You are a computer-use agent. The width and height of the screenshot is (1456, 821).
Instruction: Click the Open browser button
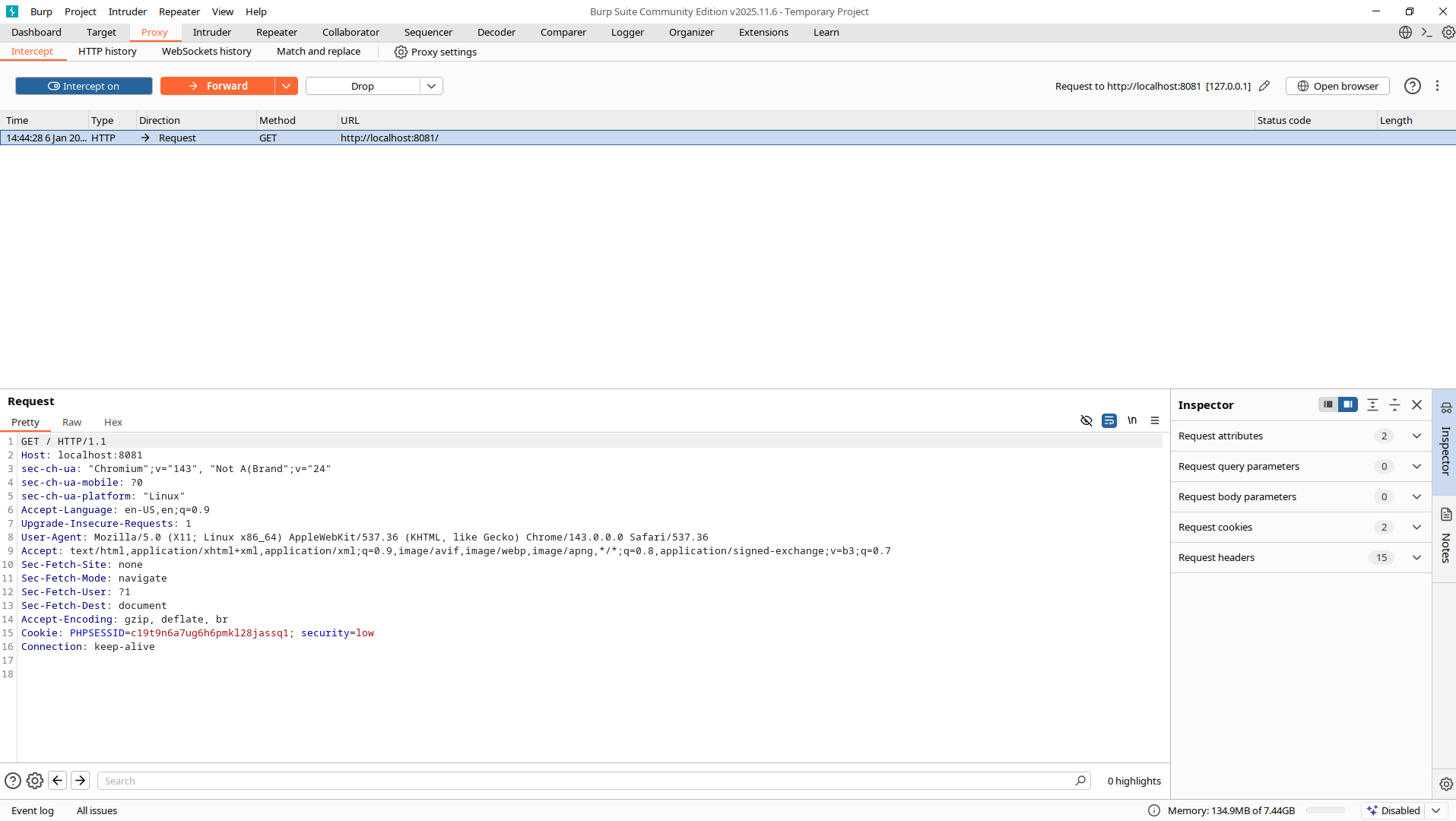1337,86
